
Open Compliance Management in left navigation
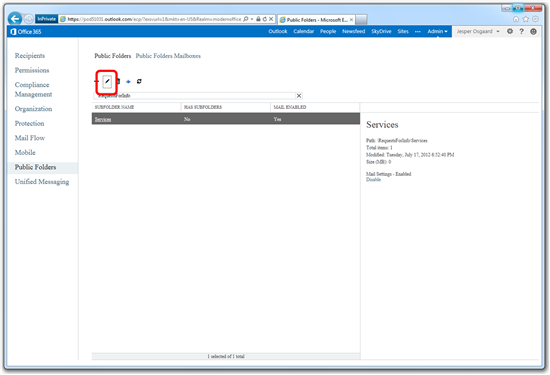pos(33,89)
